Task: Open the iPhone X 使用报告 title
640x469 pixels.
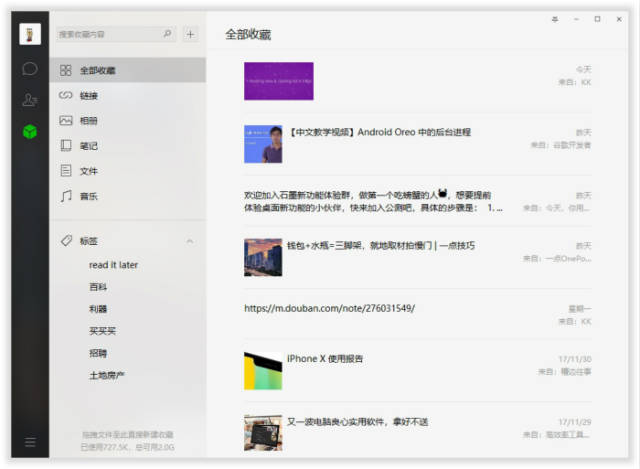Action: [x=325, y=359]
